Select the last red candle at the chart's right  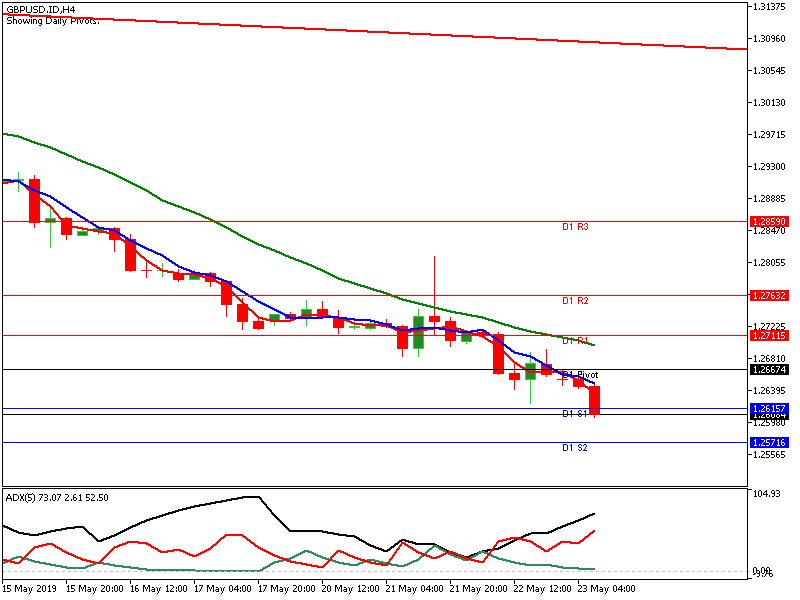594,400
